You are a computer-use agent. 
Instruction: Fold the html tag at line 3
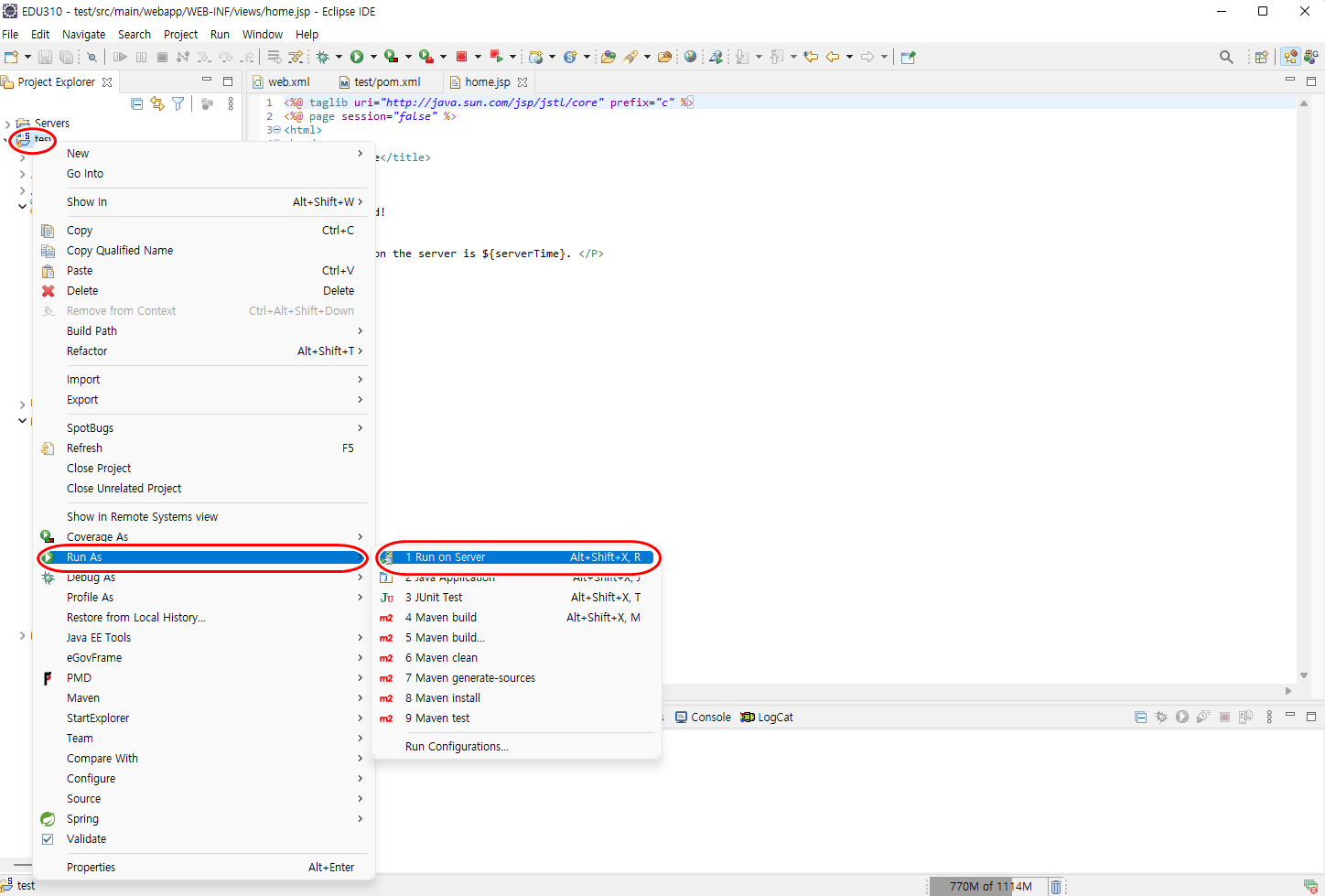point(277,130)
